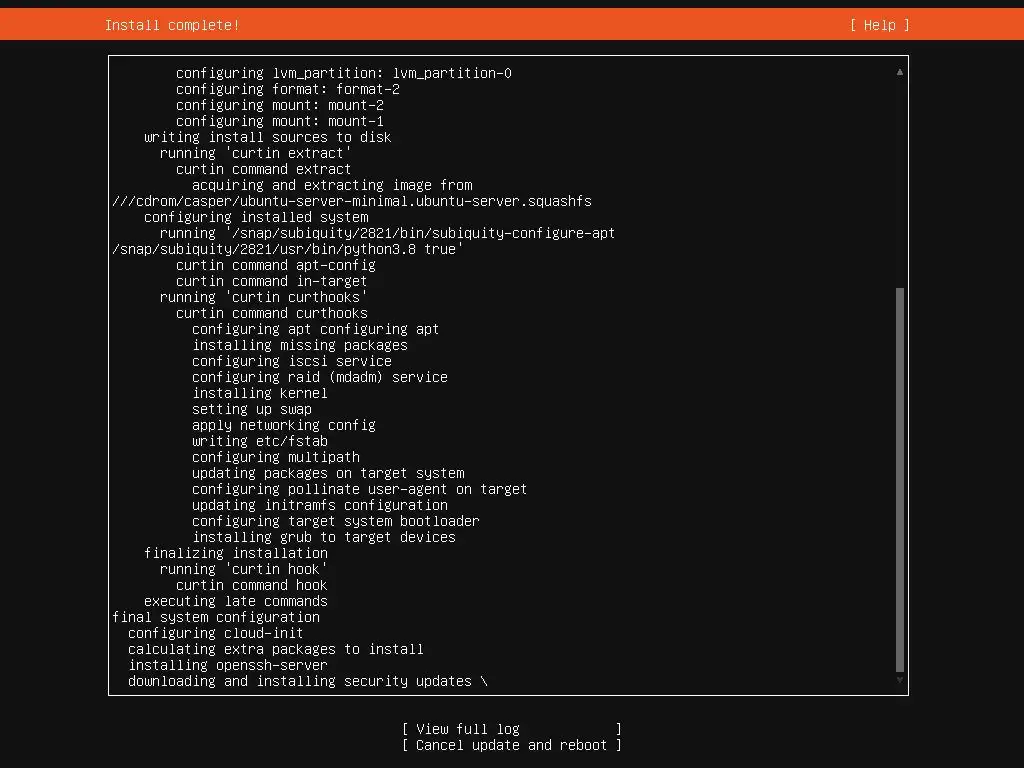This screenshot has width=1024, height=768.
Task: Click 'configuring target system bootloader' line
Action: 336,521
